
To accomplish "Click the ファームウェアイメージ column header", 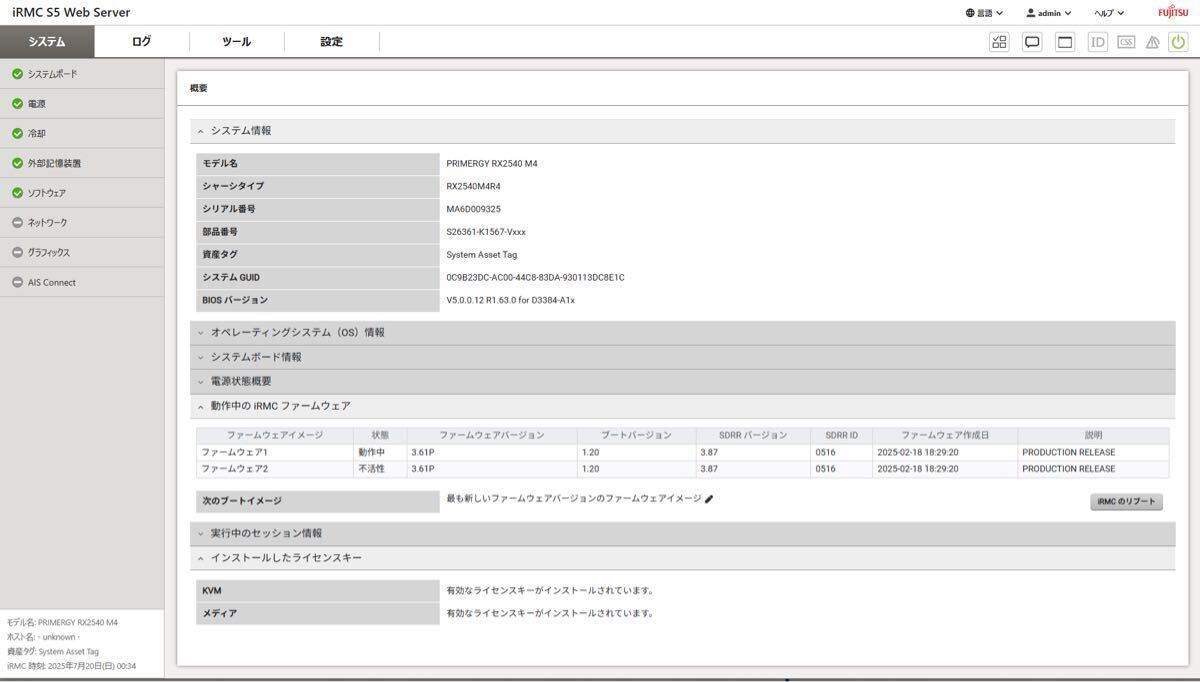I will tap(275, 435).
